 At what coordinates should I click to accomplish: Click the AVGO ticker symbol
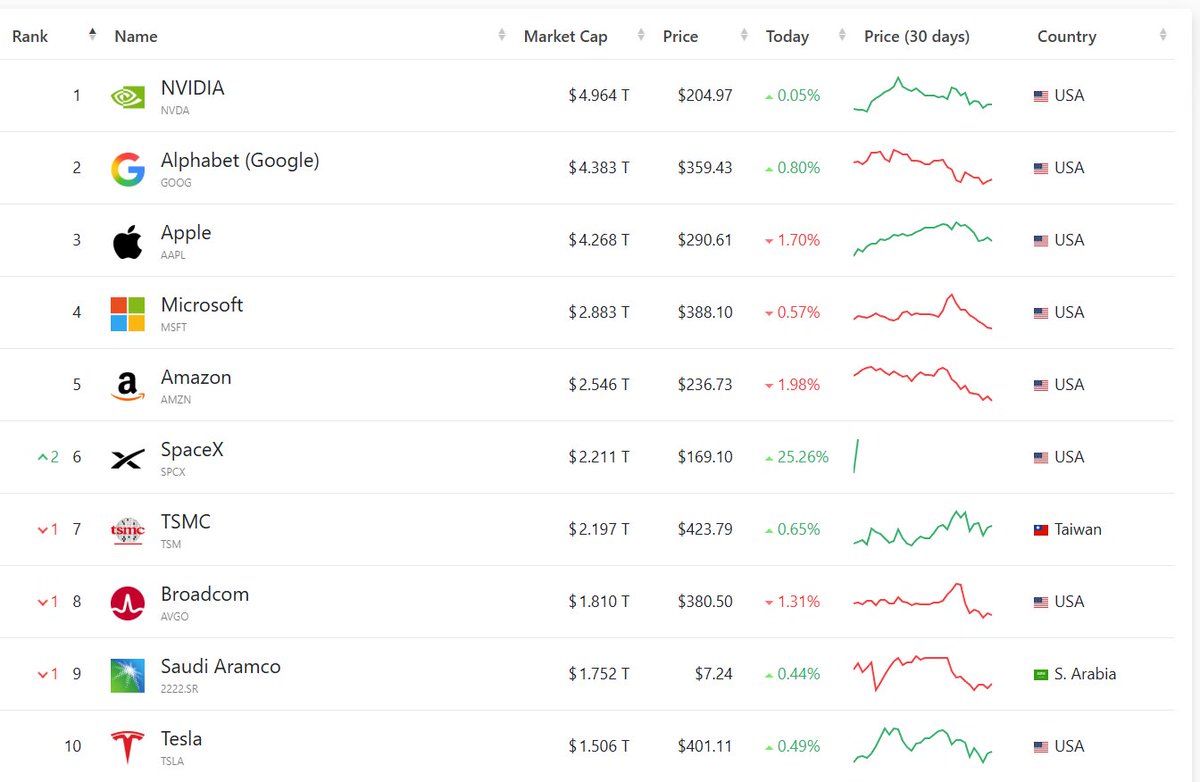tap(174, 617)
